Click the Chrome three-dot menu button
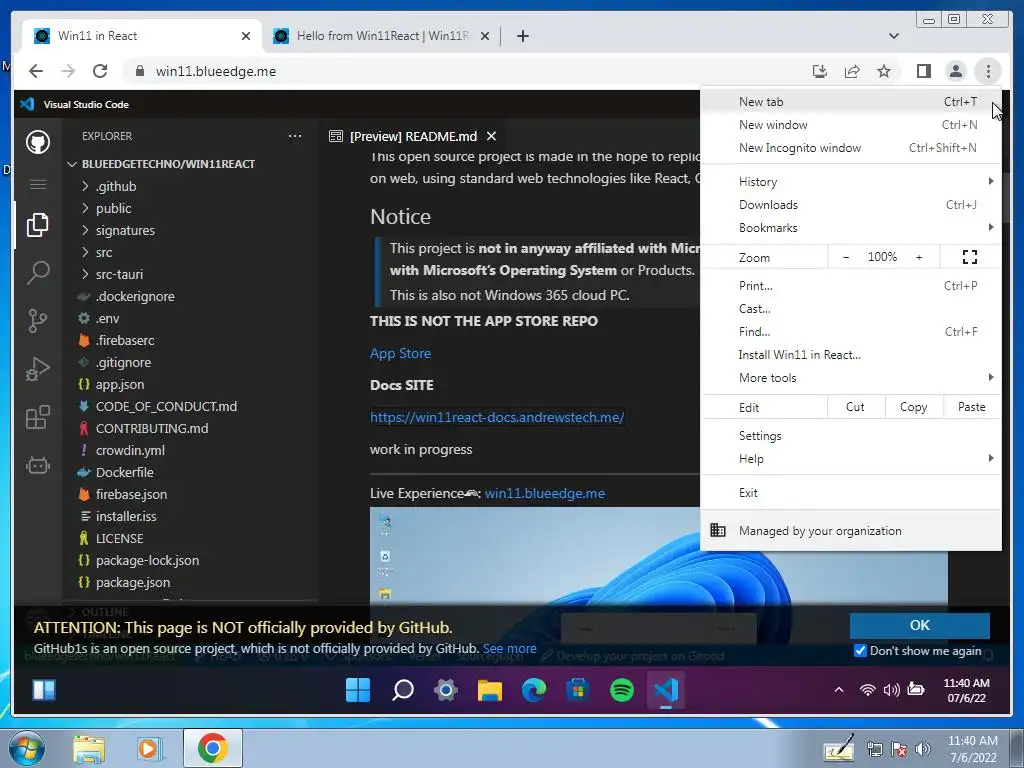Viewport: 1024px width, 768px height. (x=988, y=71)
